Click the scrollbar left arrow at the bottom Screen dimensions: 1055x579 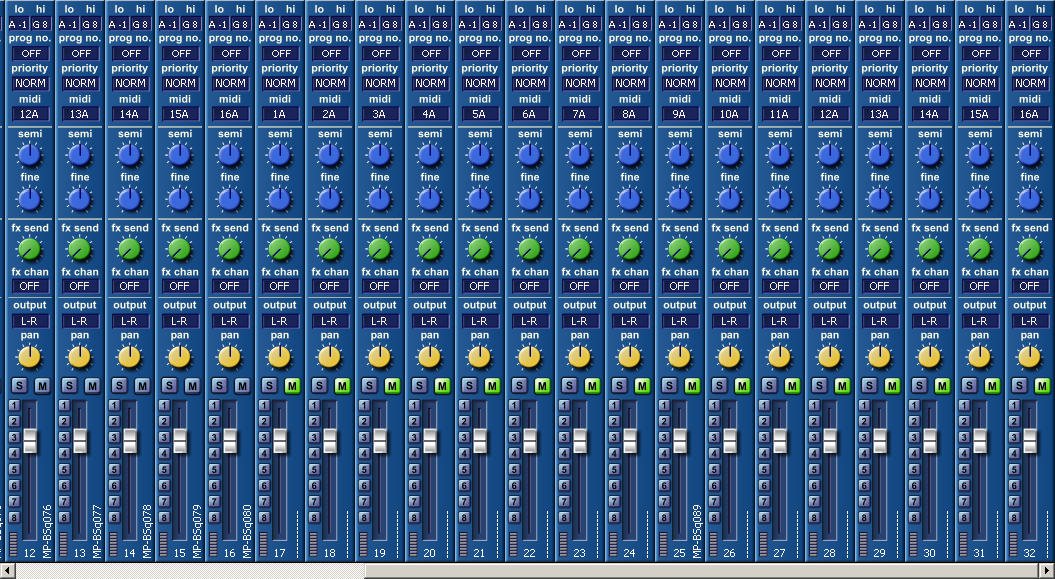tap(7, 572)
